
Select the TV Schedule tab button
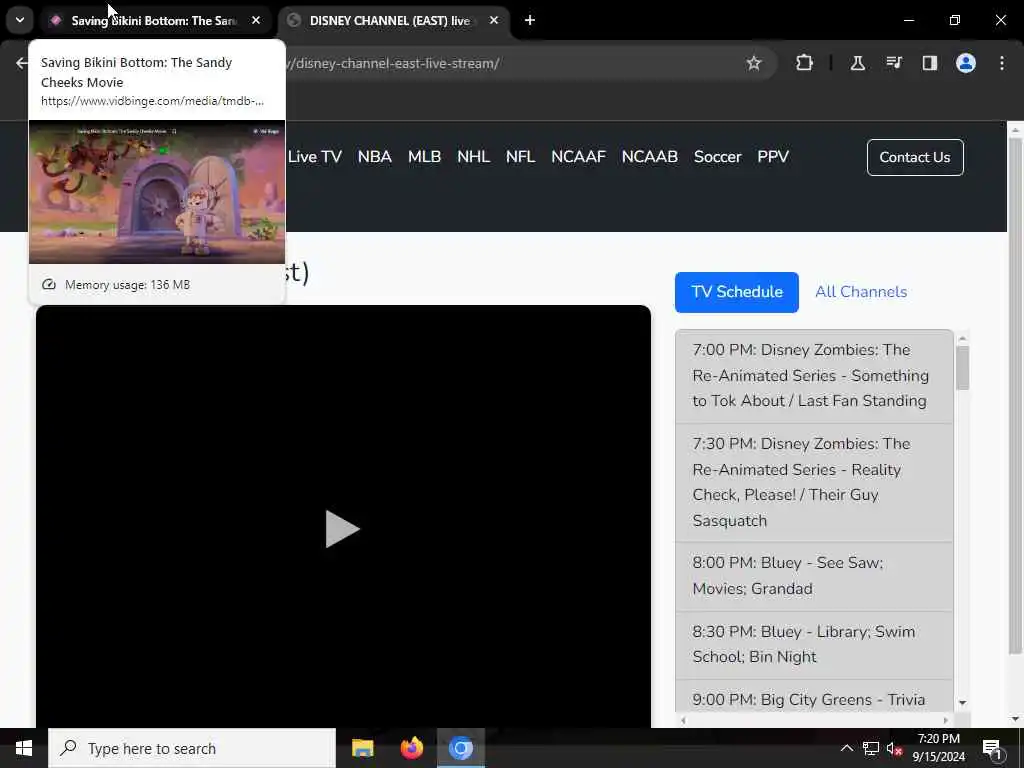tap(737, 292)
